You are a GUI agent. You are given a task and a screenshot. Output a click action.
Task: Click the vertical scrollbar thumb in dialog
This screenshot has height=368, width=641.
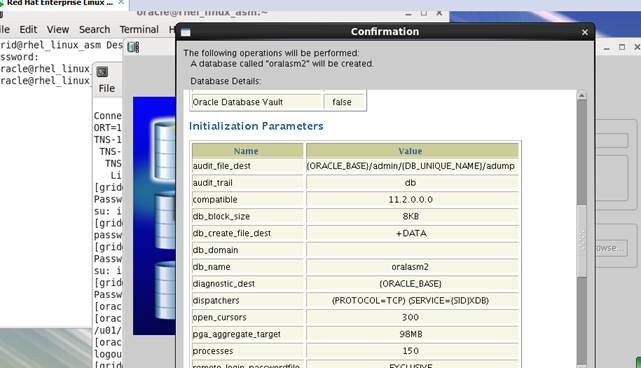[x=581, y=240]
